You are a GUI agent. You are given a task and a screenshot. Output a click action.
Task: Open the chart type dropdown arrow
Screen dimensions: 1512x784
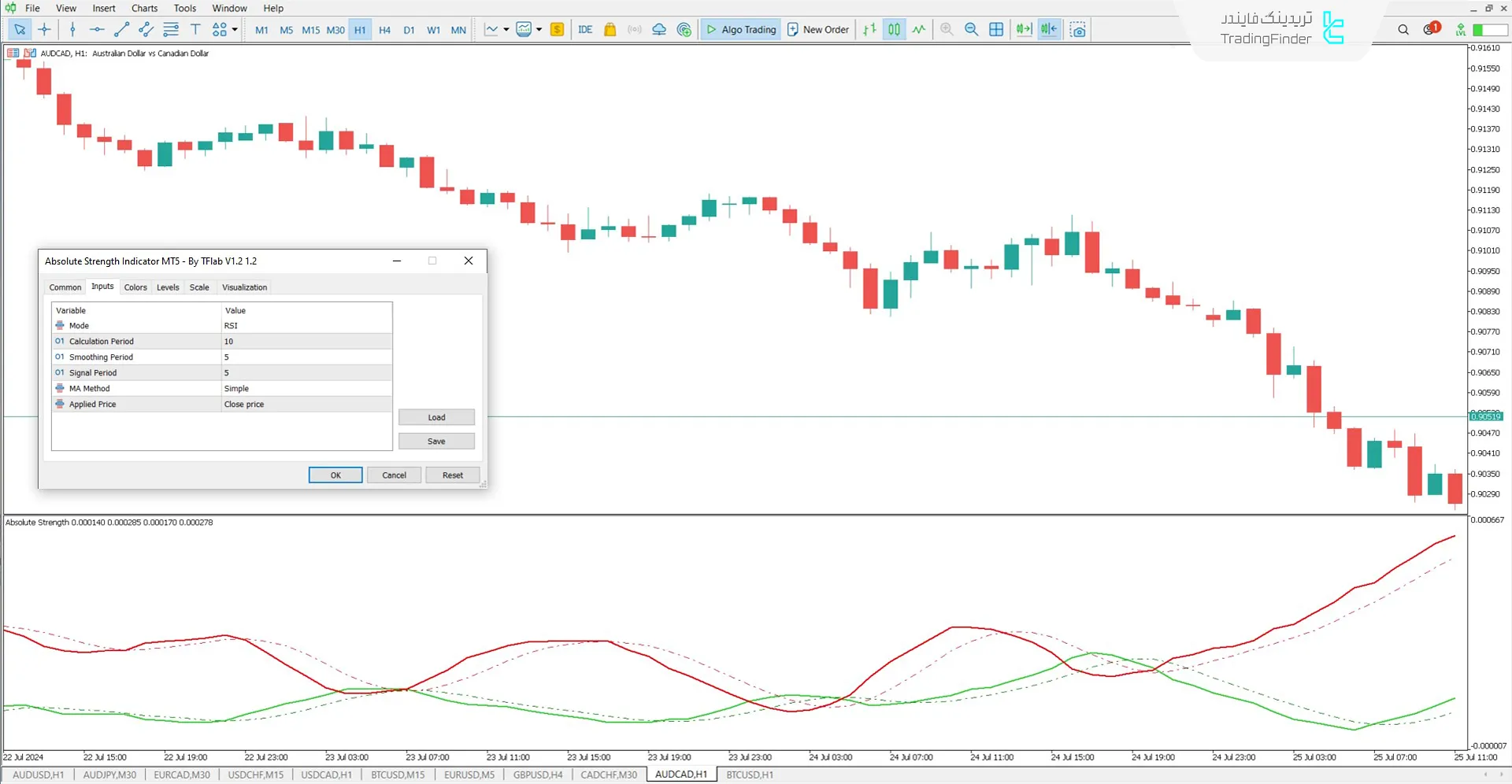coord(506,30)
